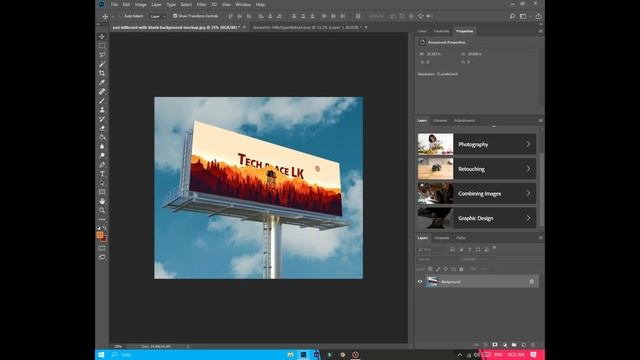The width and height of the screenshot is (640, 360).
Task: Select the Lasso tool
Action: [102, 55]
